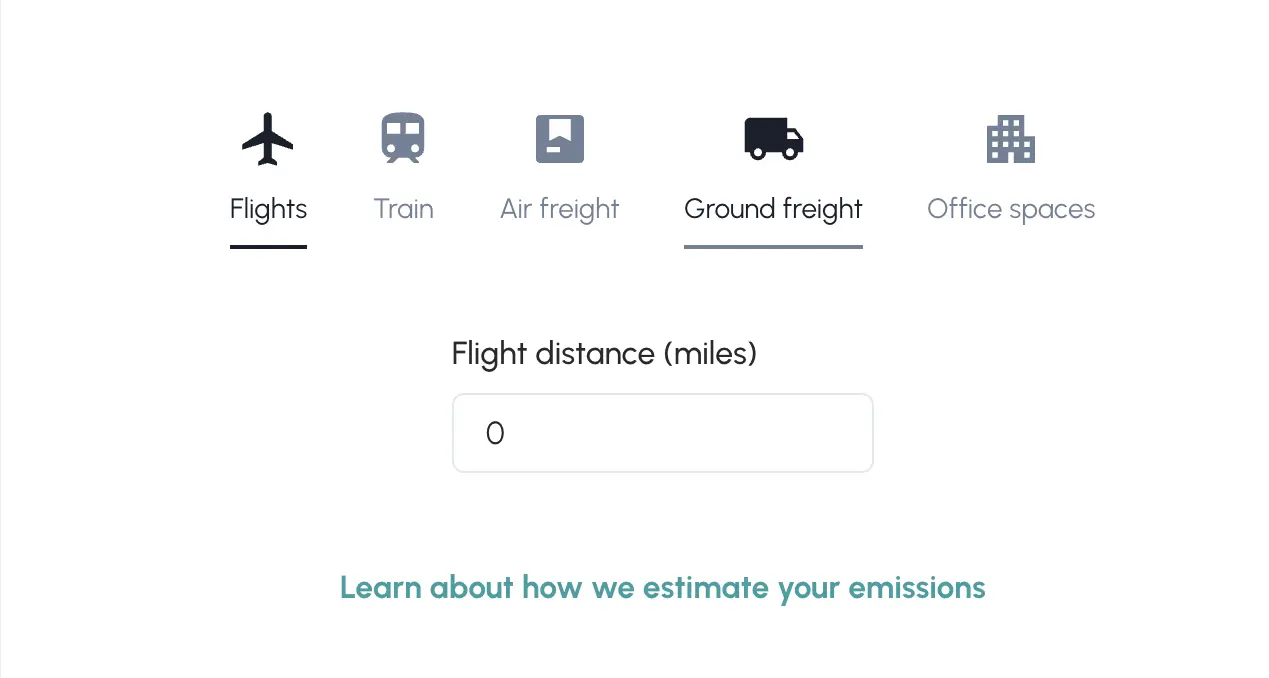Click the 0 value in distance box

coord(495,433)
